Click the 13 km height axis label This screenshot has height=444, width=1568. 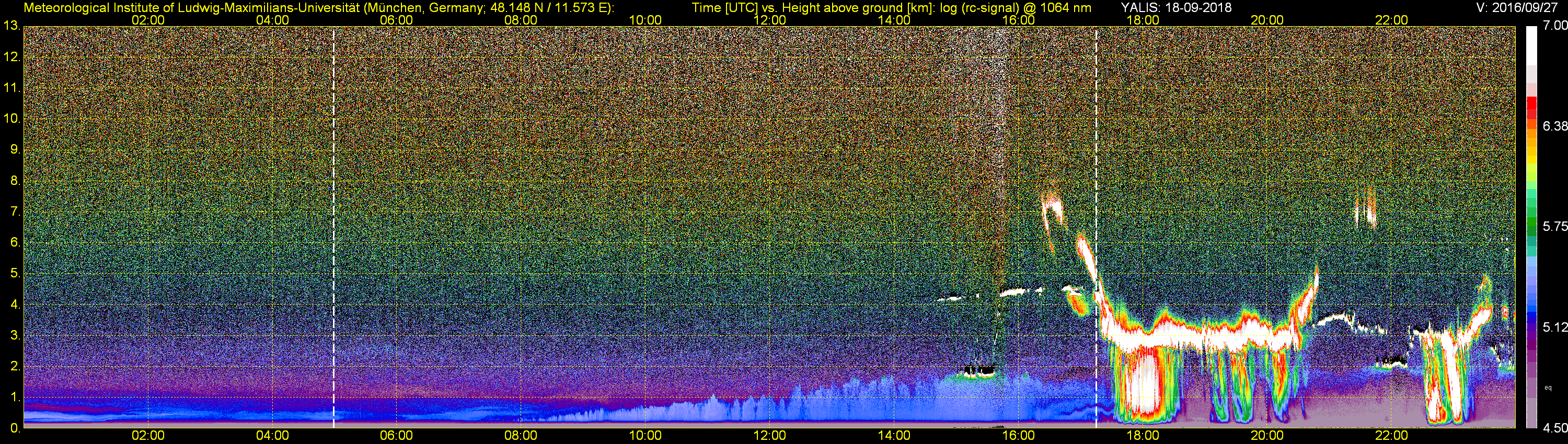(x=11, y=26)
